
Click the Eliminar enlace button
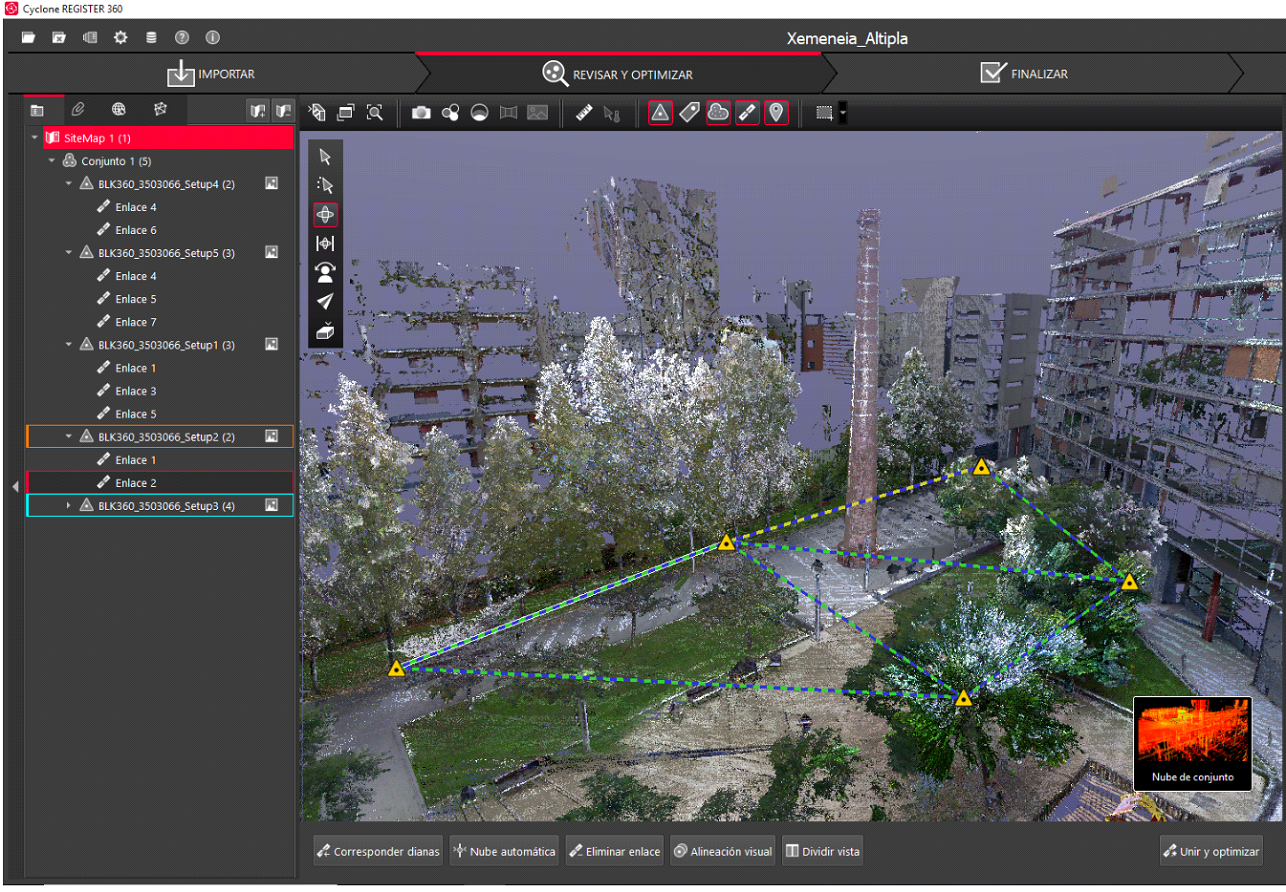(x=614, y=851)
